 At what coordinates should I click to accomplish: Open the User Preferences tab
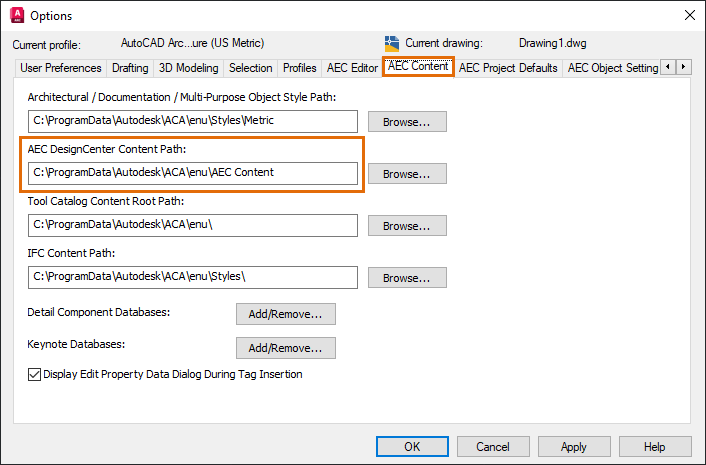coord(61,68)
